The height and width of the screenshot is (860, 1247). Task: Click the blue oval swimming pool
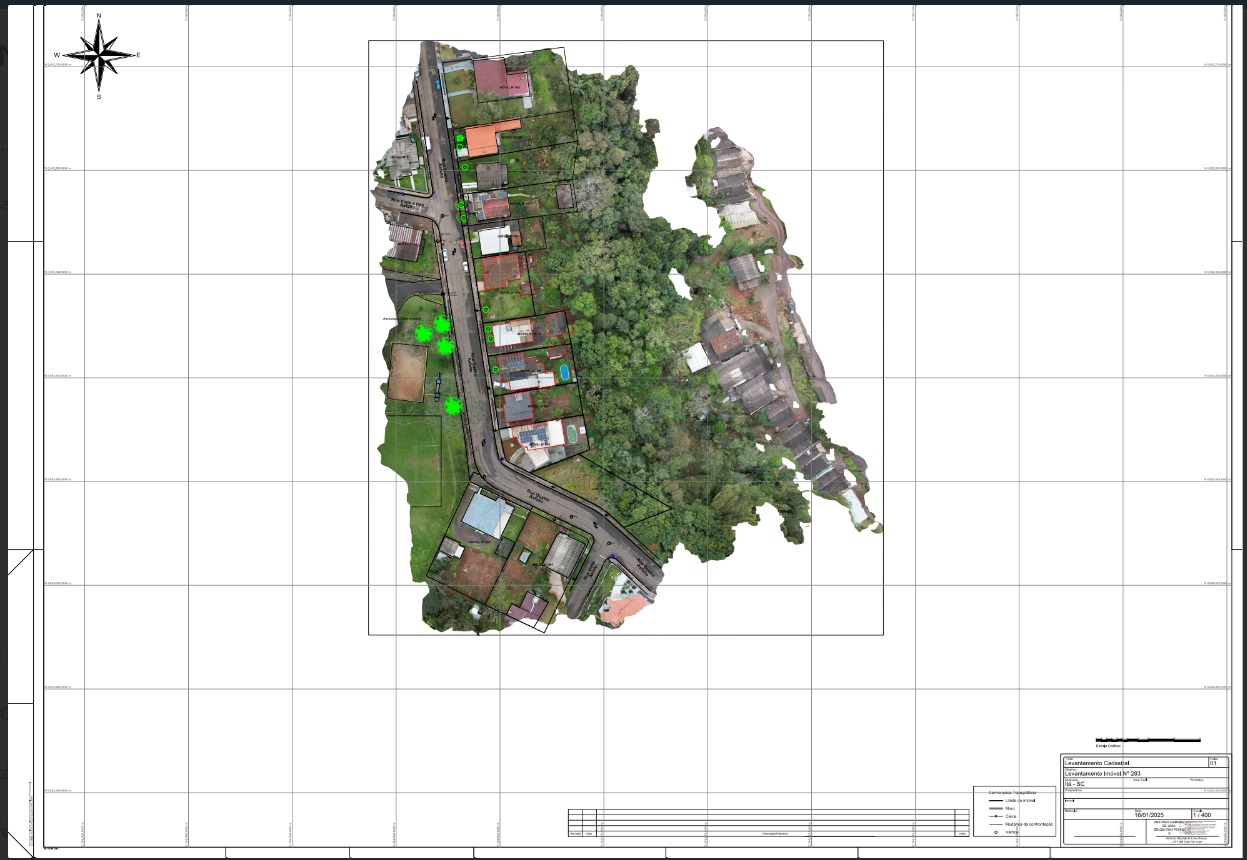click(x=564, y=372)
